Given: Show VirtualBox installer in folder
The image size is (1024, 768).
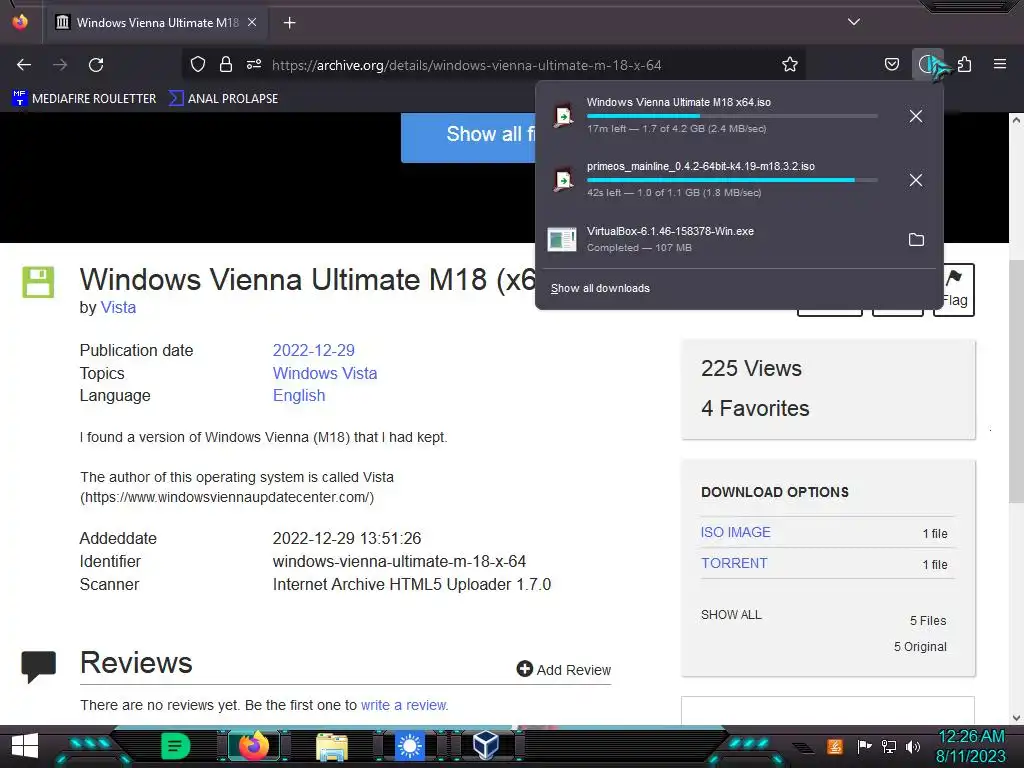Looking at the screenshot, I should [x=916, y=240].
